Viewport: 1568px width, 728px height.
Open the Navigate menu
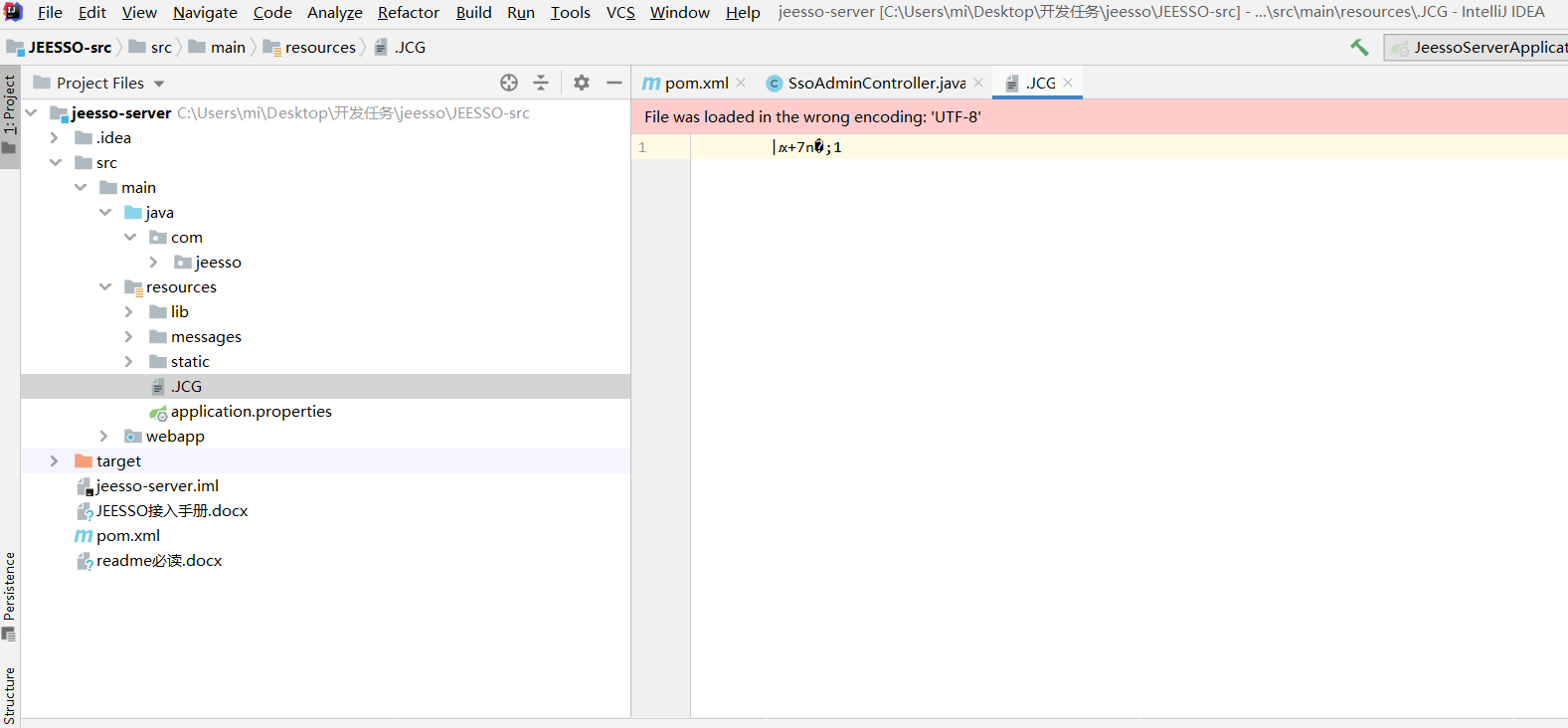pyautogui.click(x=205, y=12)
